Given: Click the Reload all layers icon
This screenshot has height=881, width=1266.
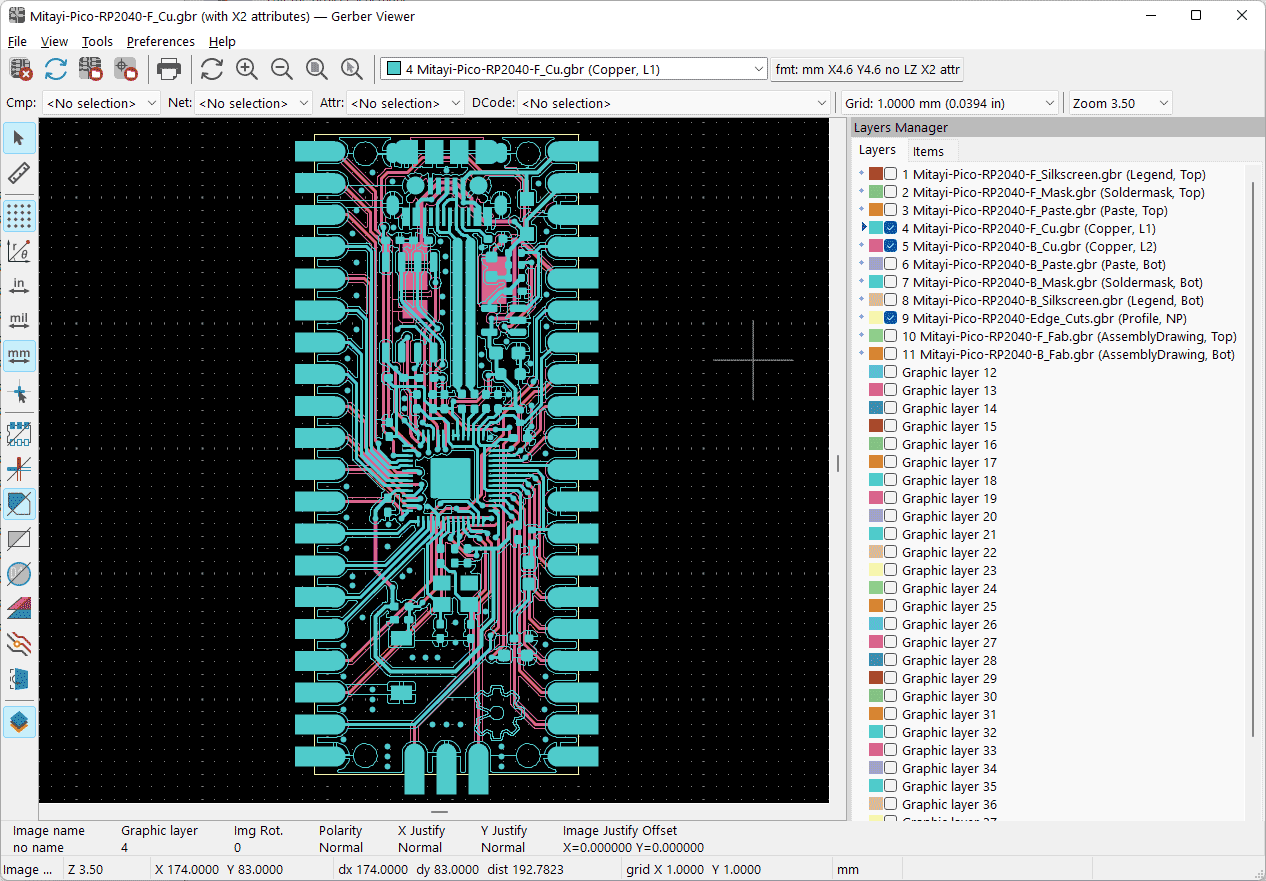Looking at the screenshot, I should click(56, 69).
